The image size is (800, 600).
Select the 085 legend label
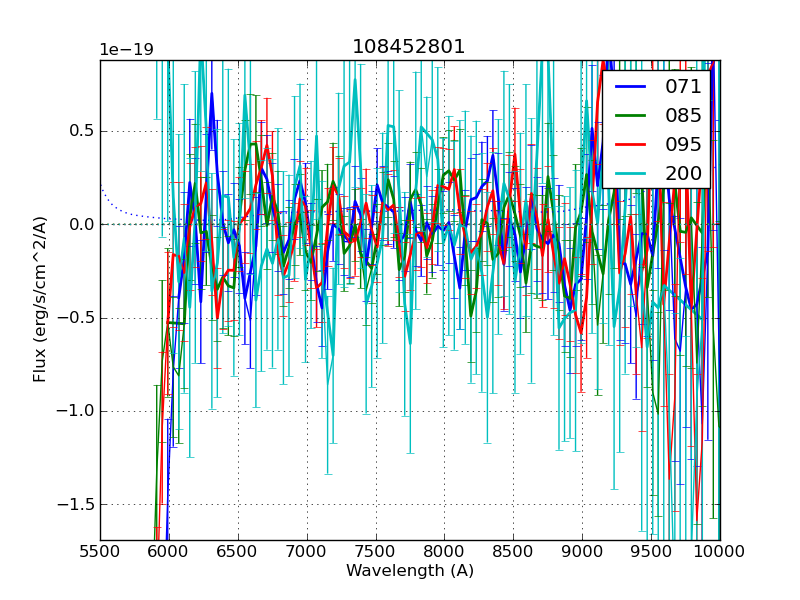683,115
